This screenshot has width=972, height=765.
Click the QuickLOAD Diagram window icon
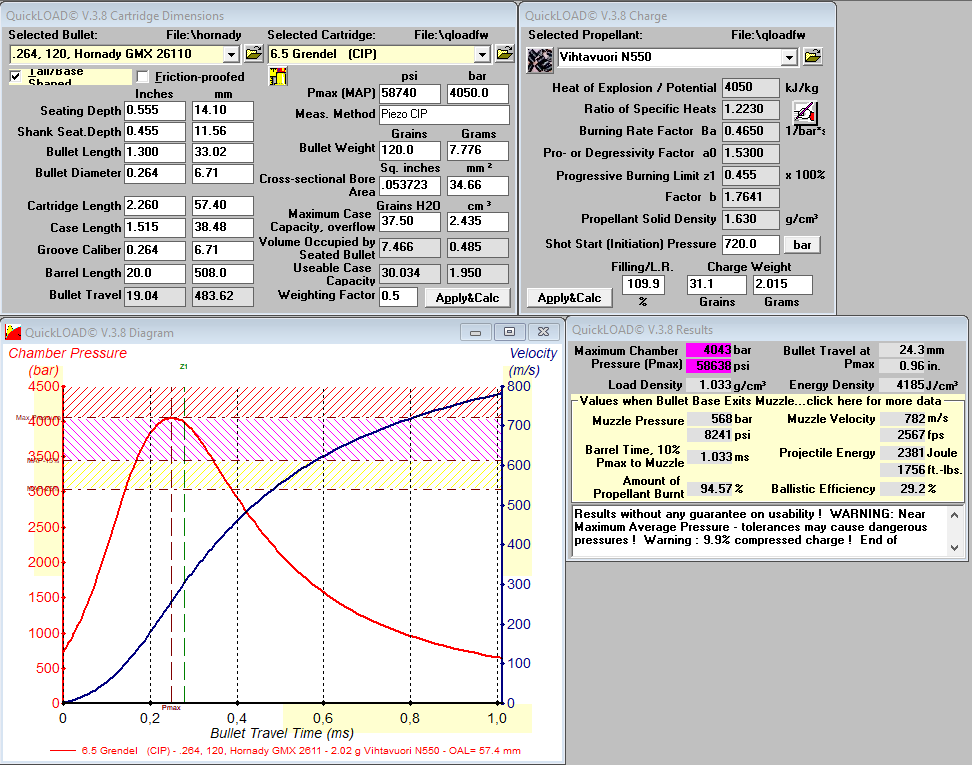[x=13, y=332]
